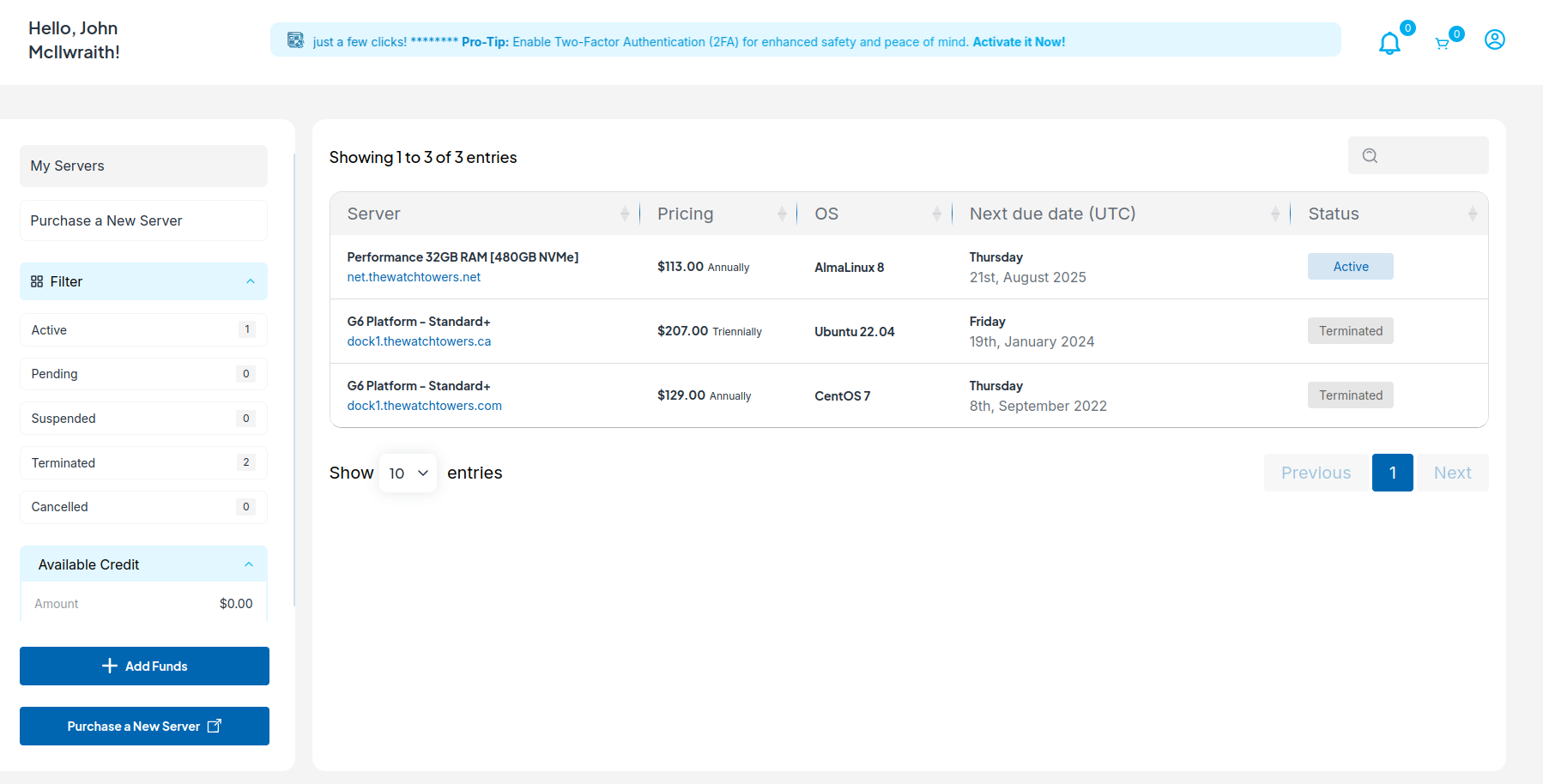This screenshot has width=1543, height=784.
Task: Open the show entries count dropdown
Action: (x=408, y=473)
